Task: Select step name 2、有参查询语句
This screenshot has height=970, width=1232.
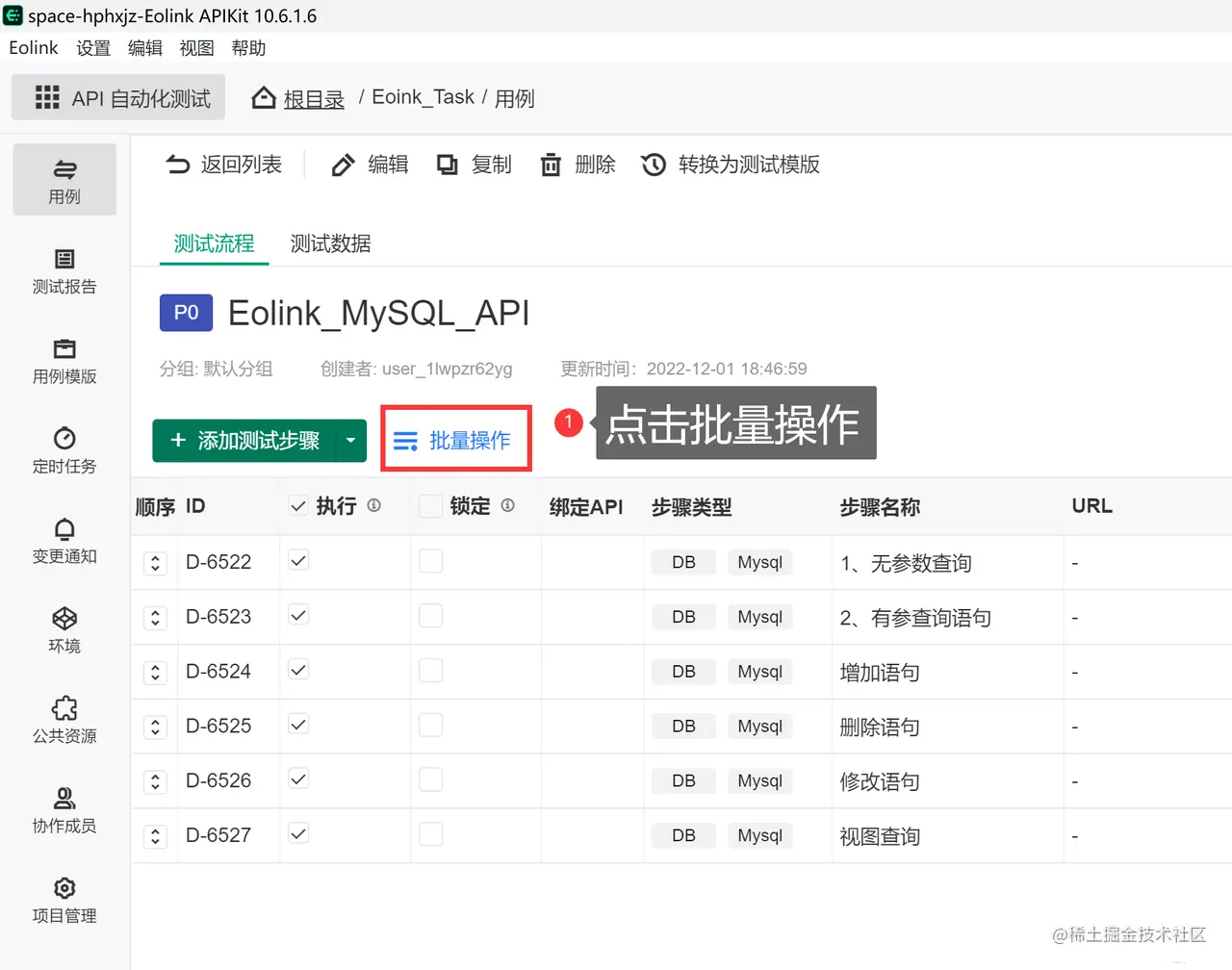Action: tap(915, 618)
